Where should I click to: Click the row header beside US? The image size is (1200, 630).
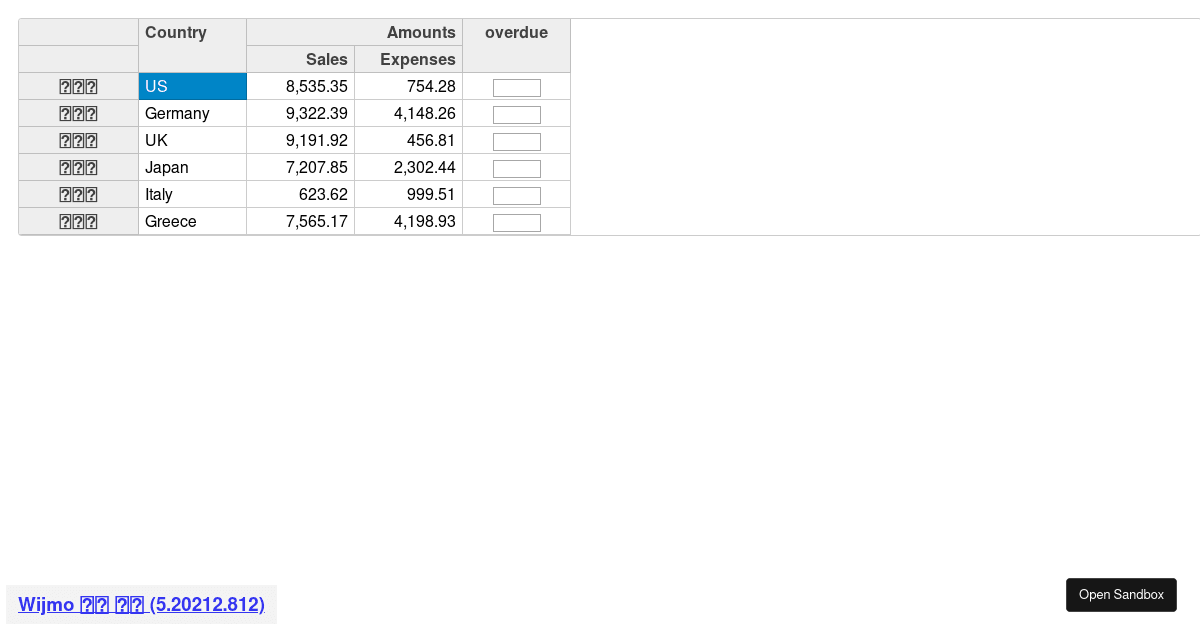click(x=78, y=87)
